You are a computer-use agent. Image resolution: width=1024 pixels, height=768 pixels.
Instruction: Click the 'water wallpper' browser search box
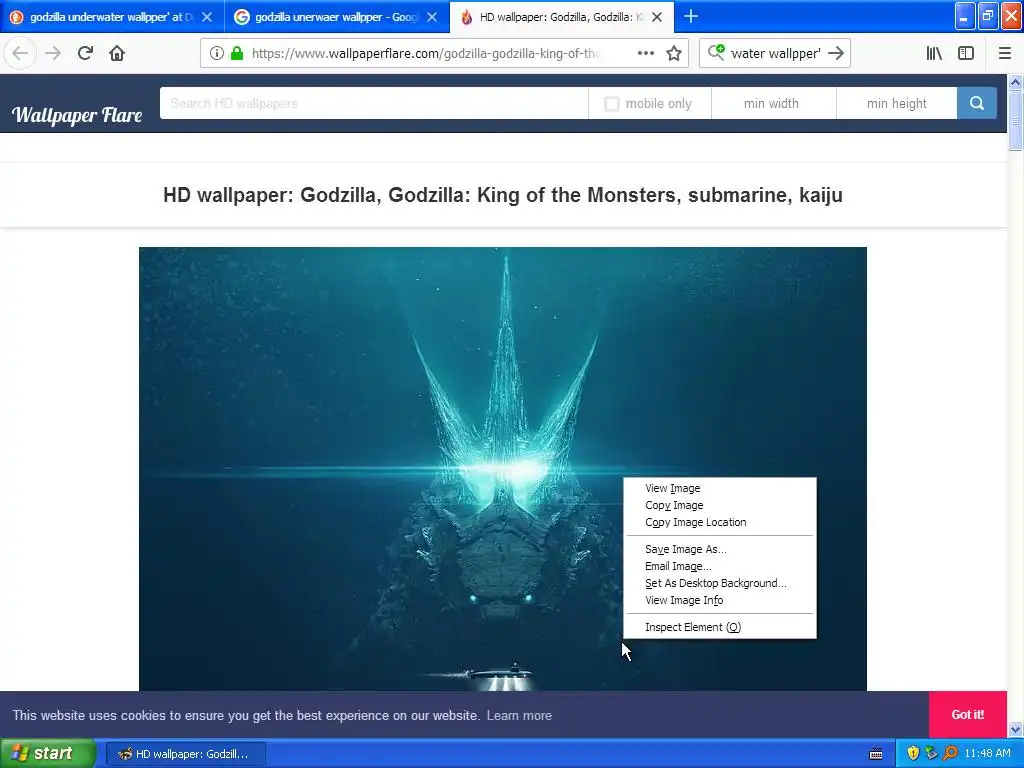click(775, 54)
